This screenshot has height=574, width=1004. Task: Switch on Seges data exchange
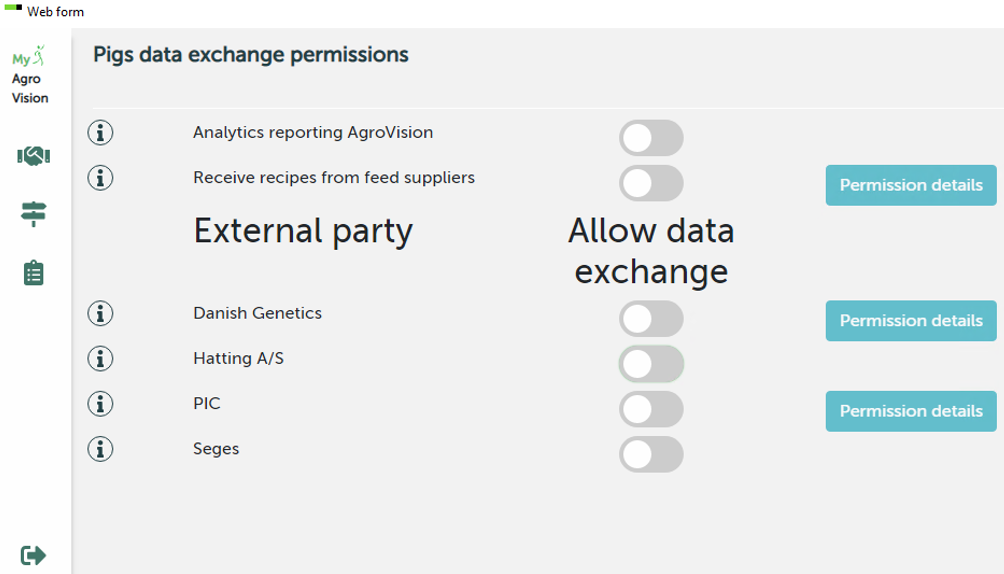[651, 454]
